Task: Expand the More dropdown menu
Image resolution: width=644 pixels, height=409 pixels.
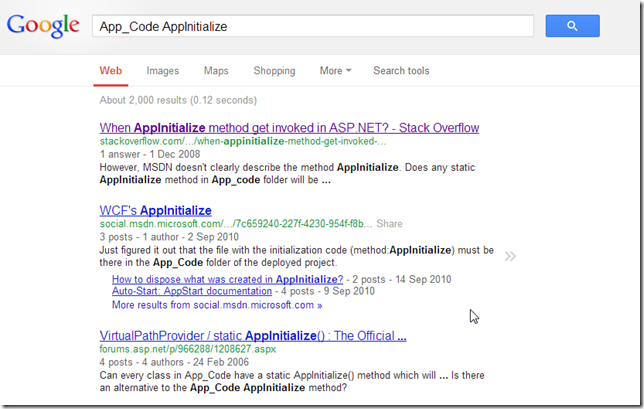Action: [336, 71]
